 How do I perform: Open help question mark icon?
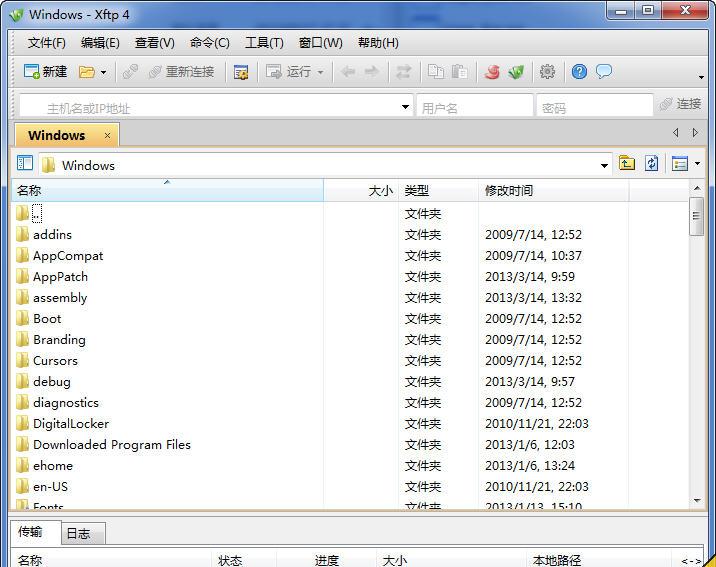(x=579, y=72)
